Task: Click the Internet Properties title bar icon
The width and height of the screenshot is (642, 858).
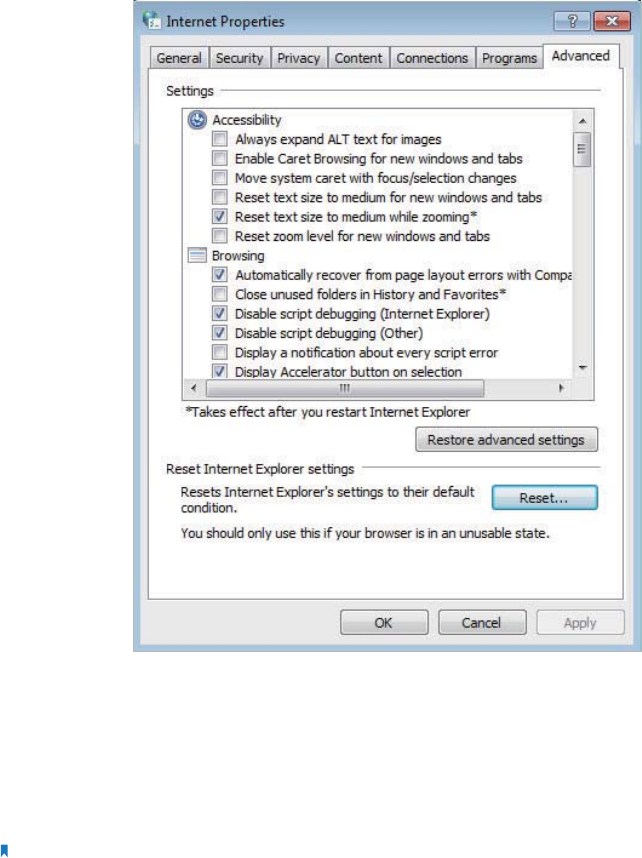Action: [152, 21]
